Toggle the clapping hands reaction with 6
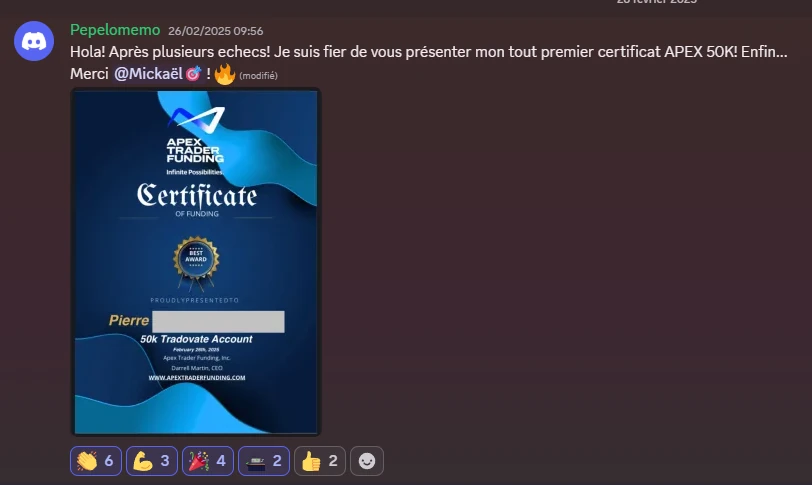 [x=96, y=461]
